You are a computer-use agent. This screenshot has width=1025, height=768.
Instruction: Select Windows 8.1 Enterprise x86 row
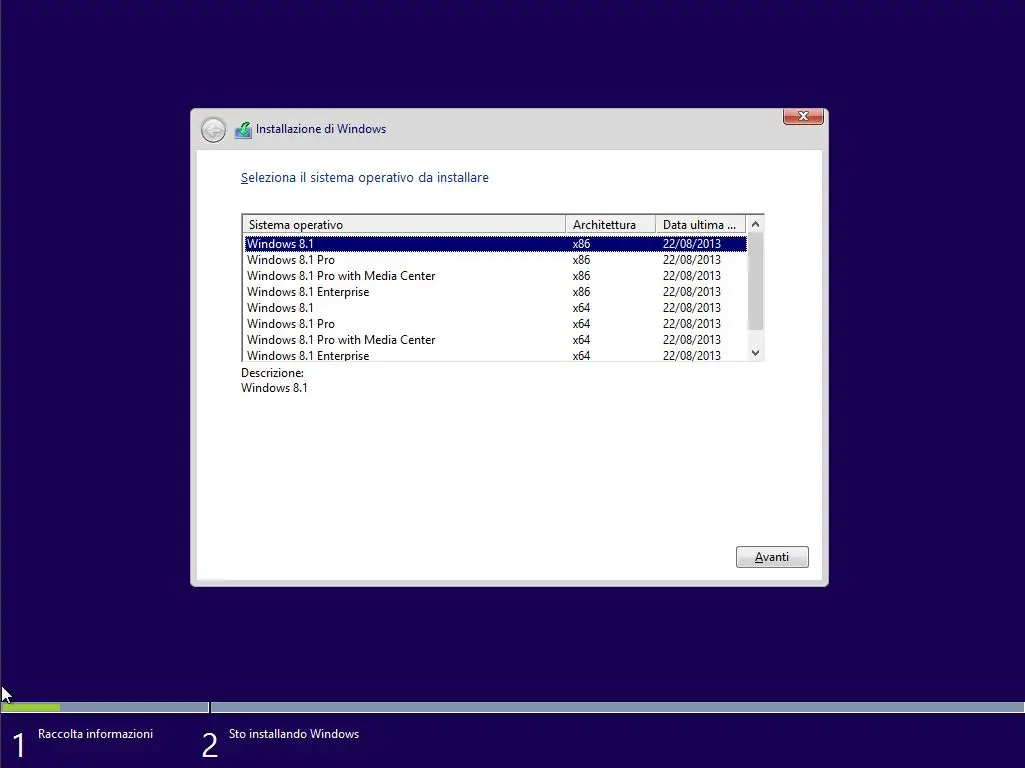[496, 292]
